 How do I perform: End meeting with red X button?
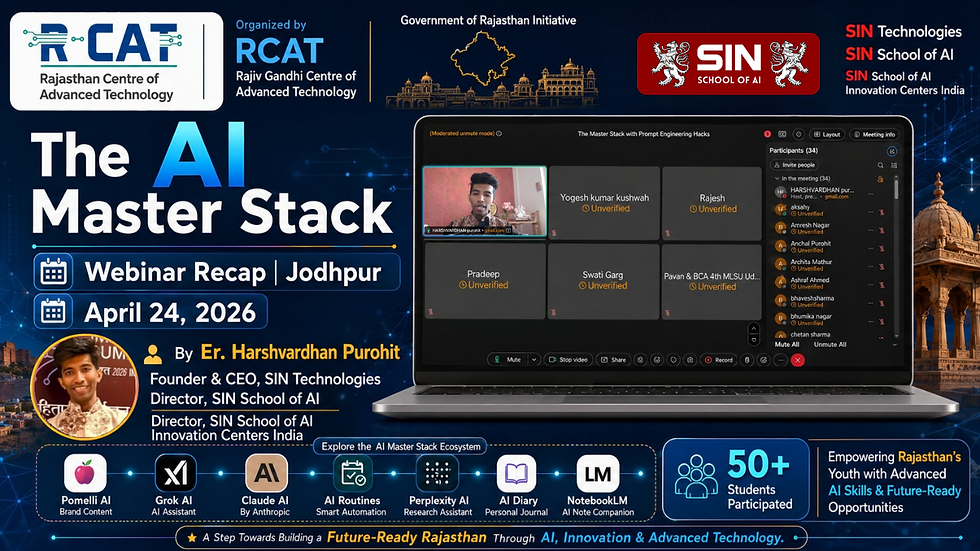pyautogui.click(x=798, y=360)
